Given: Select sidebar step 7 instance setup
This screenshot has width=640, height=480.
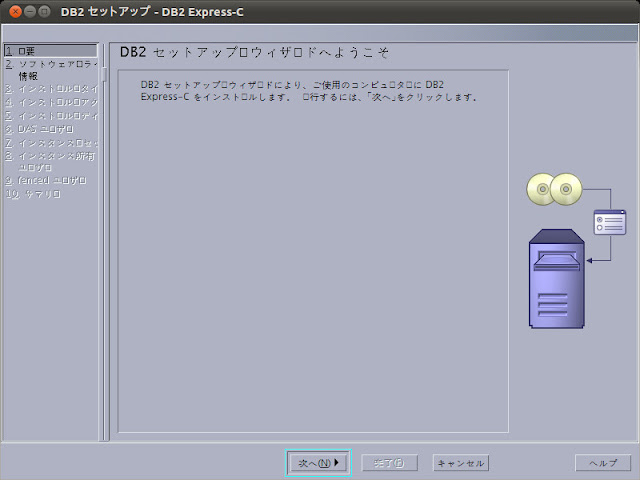Looking at the screenshot, I should pyautogui.click(x=51, y=143).
